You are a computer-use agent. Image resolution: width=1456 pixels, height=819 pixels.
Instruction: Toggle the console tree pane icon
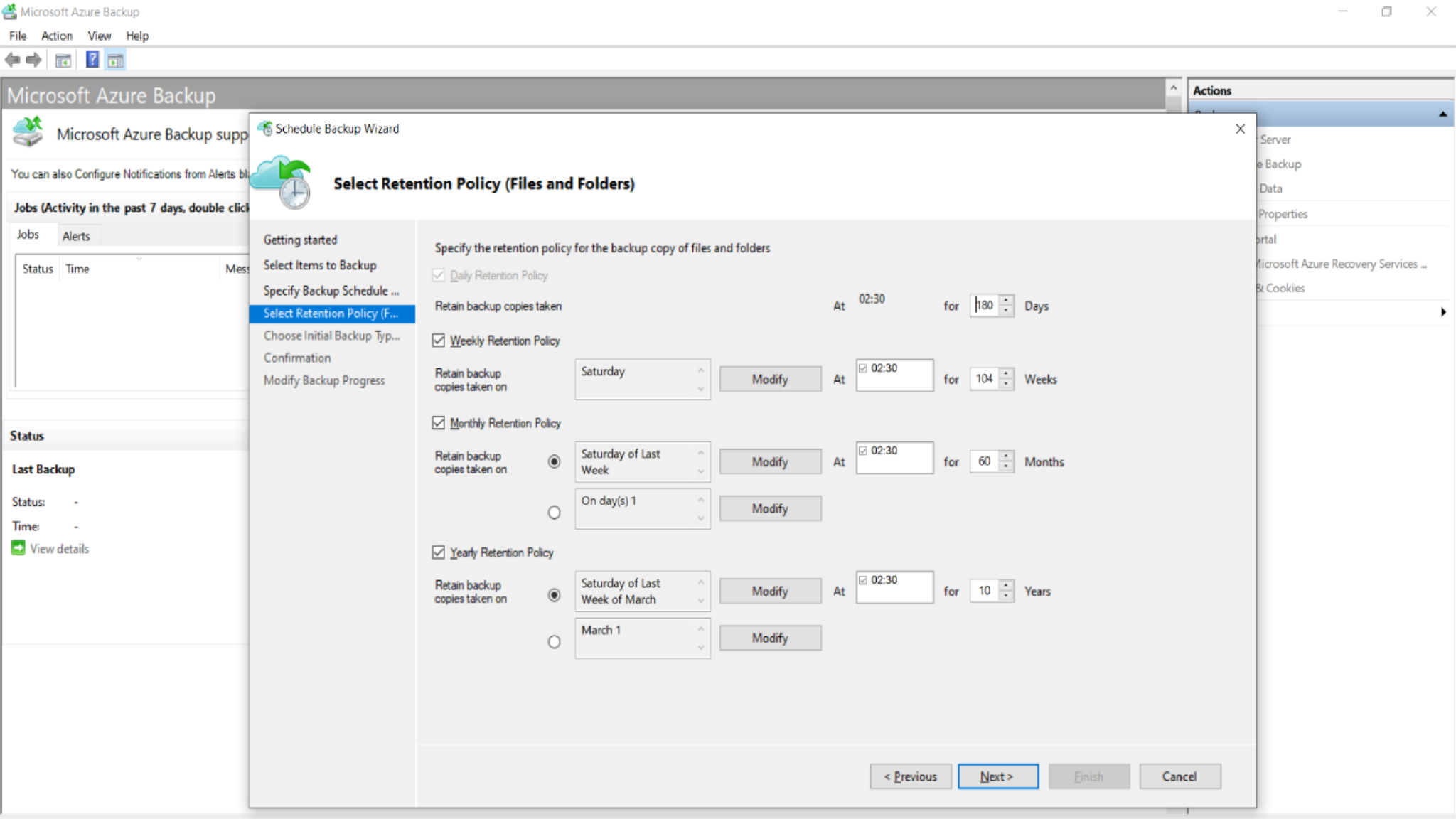point(63,60)
